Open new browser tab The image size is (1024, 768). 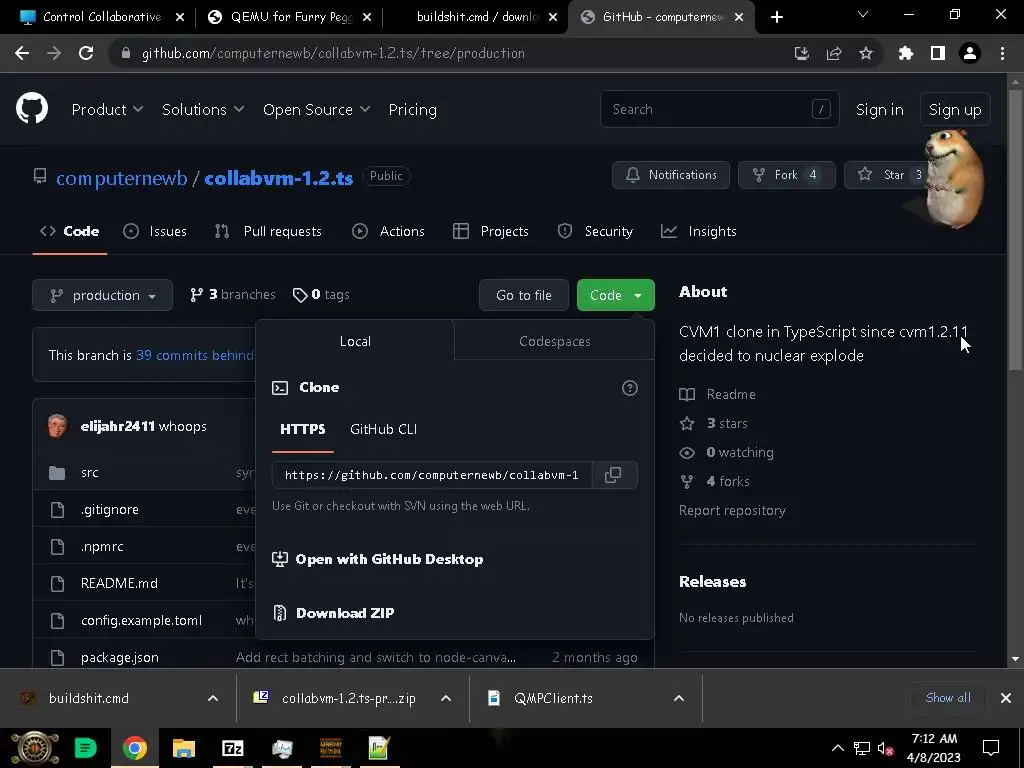point(776,17)
